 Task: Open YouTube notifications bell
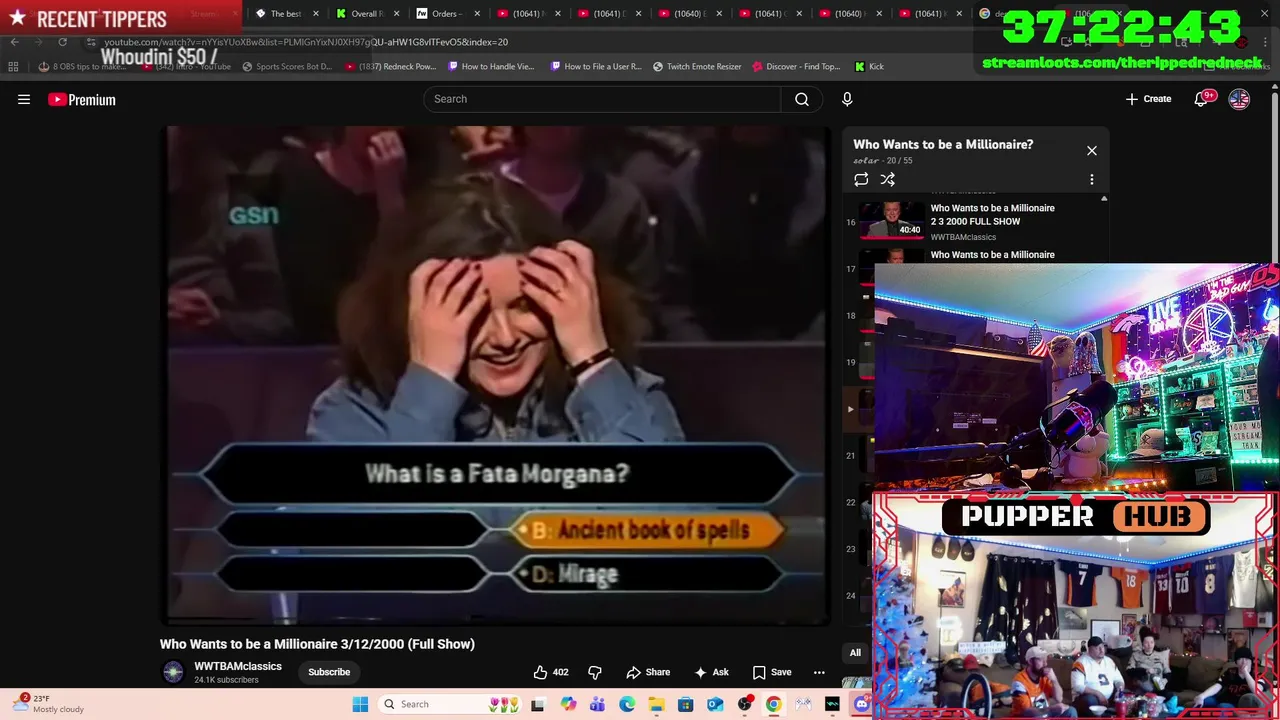(1201, 99)
